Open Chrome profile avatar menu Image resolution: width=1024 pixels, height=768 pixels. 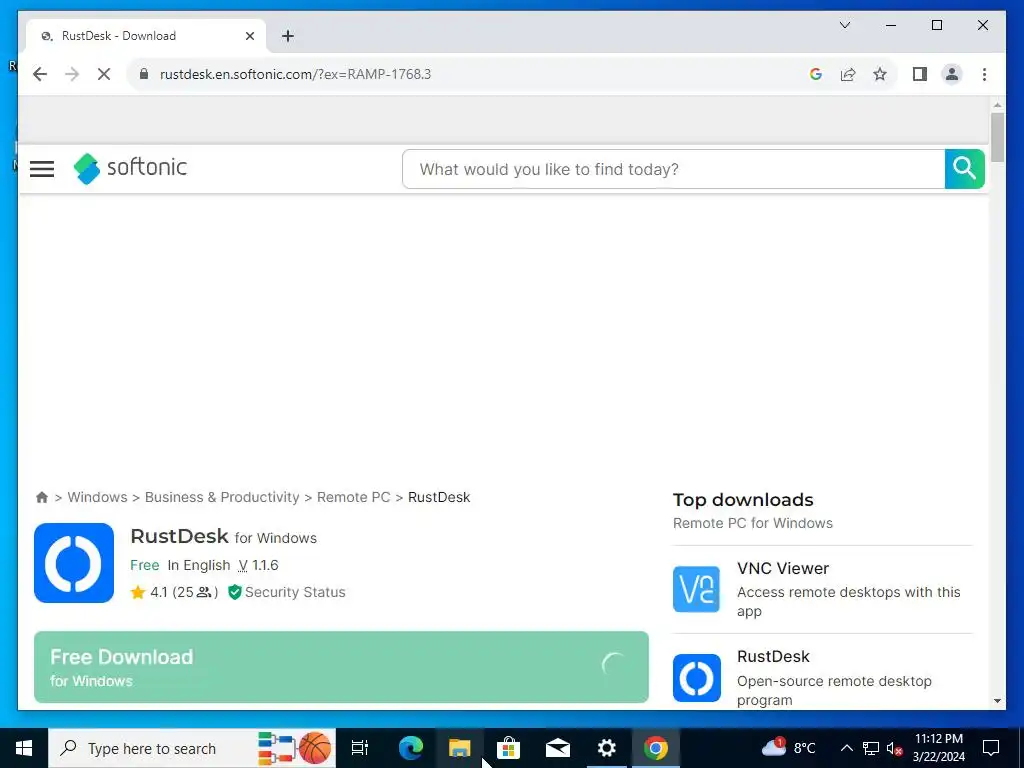click(x=952, y=74)
